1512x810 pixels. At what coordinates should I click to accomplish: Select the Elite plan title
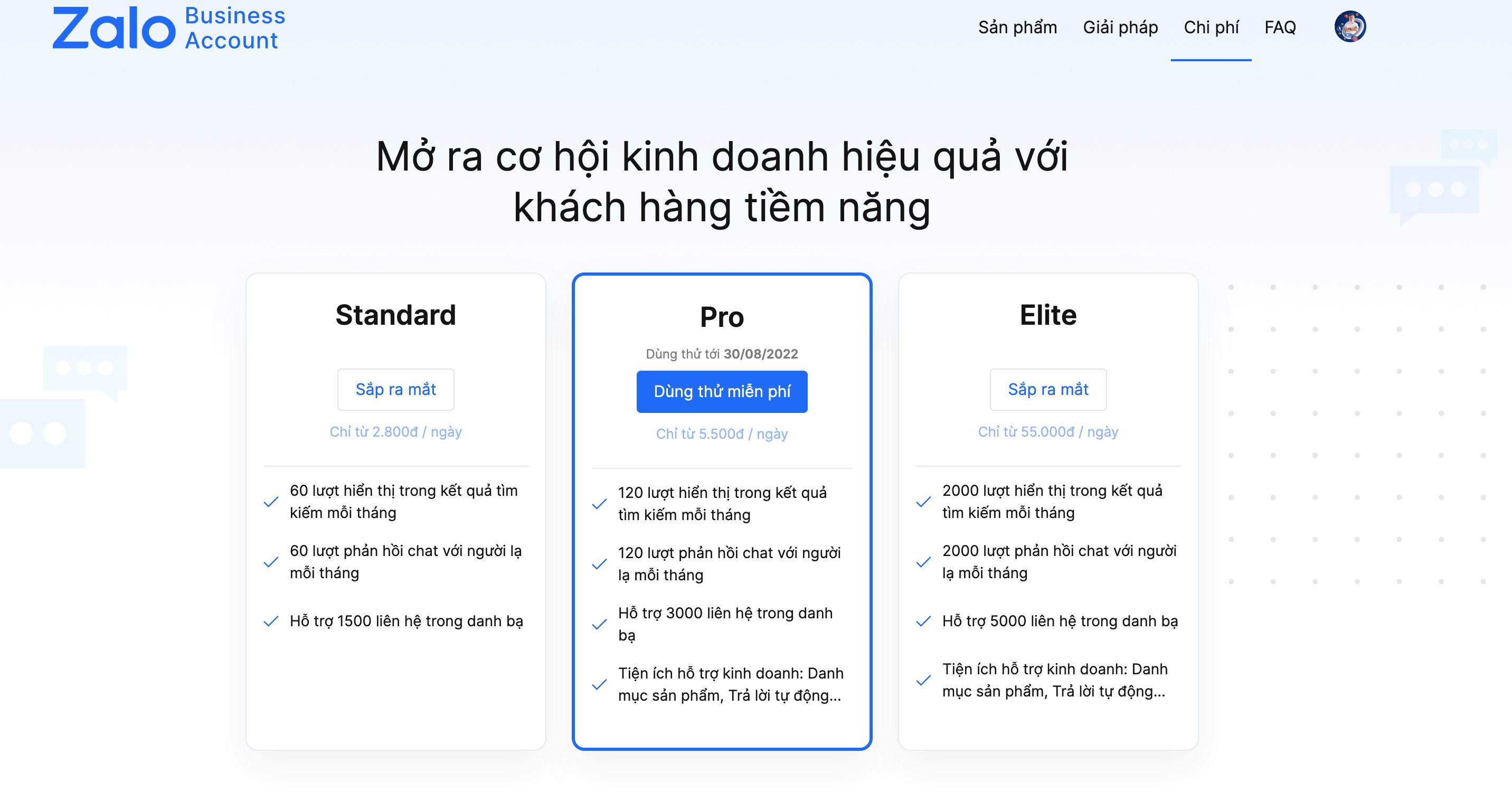1048,315
